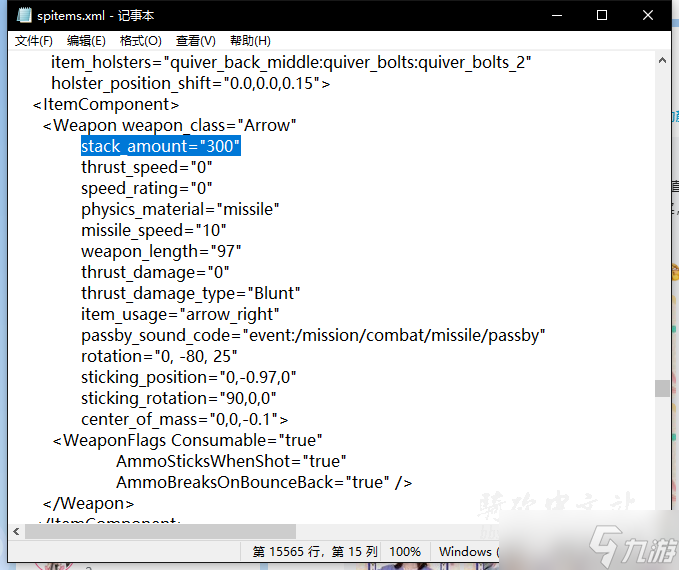Viewport: 679px width, 570px height.
Task: Open the 编辑(E) menu
Action: (86, 41)
